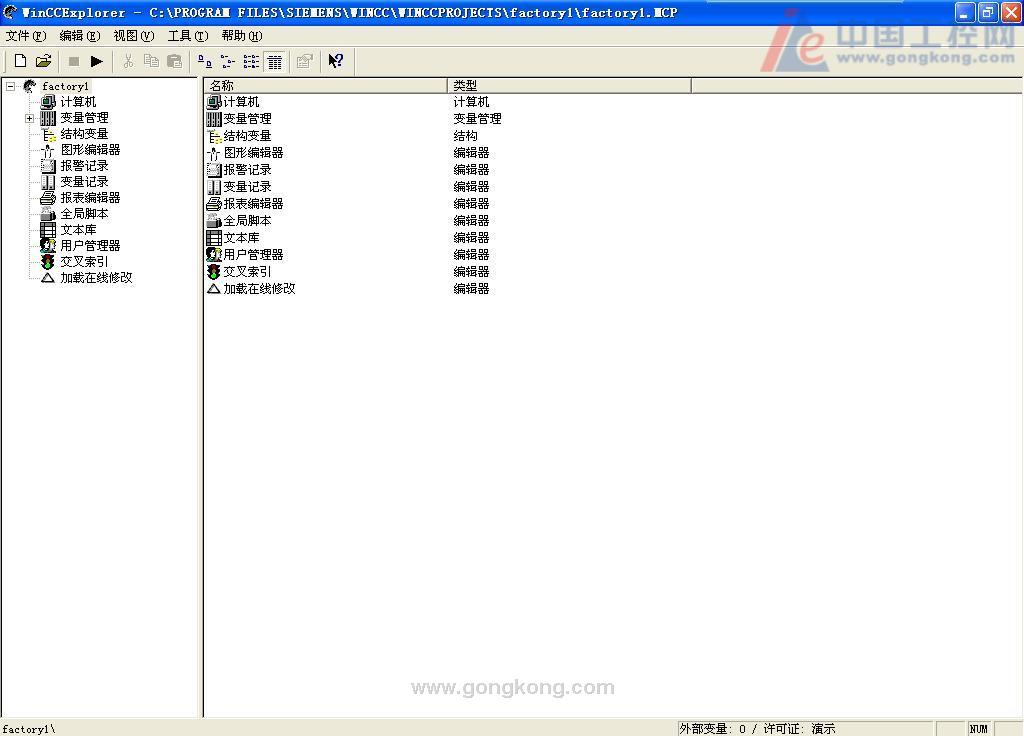This screenshot has height=736, width=1024.
Task: Switch to large icons view
Action: [204, 61]
